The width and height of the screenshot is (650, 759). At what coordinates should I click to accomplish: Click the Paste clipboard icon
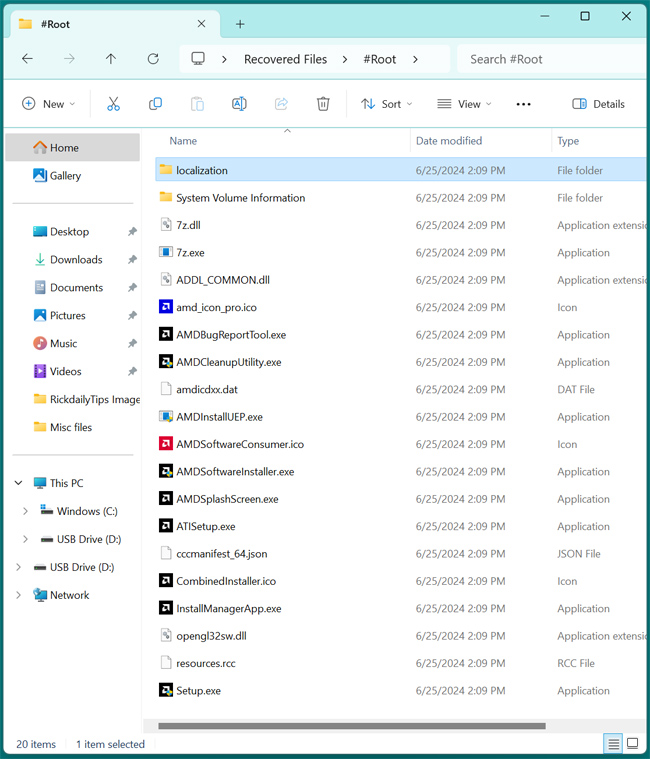[197, 104]
